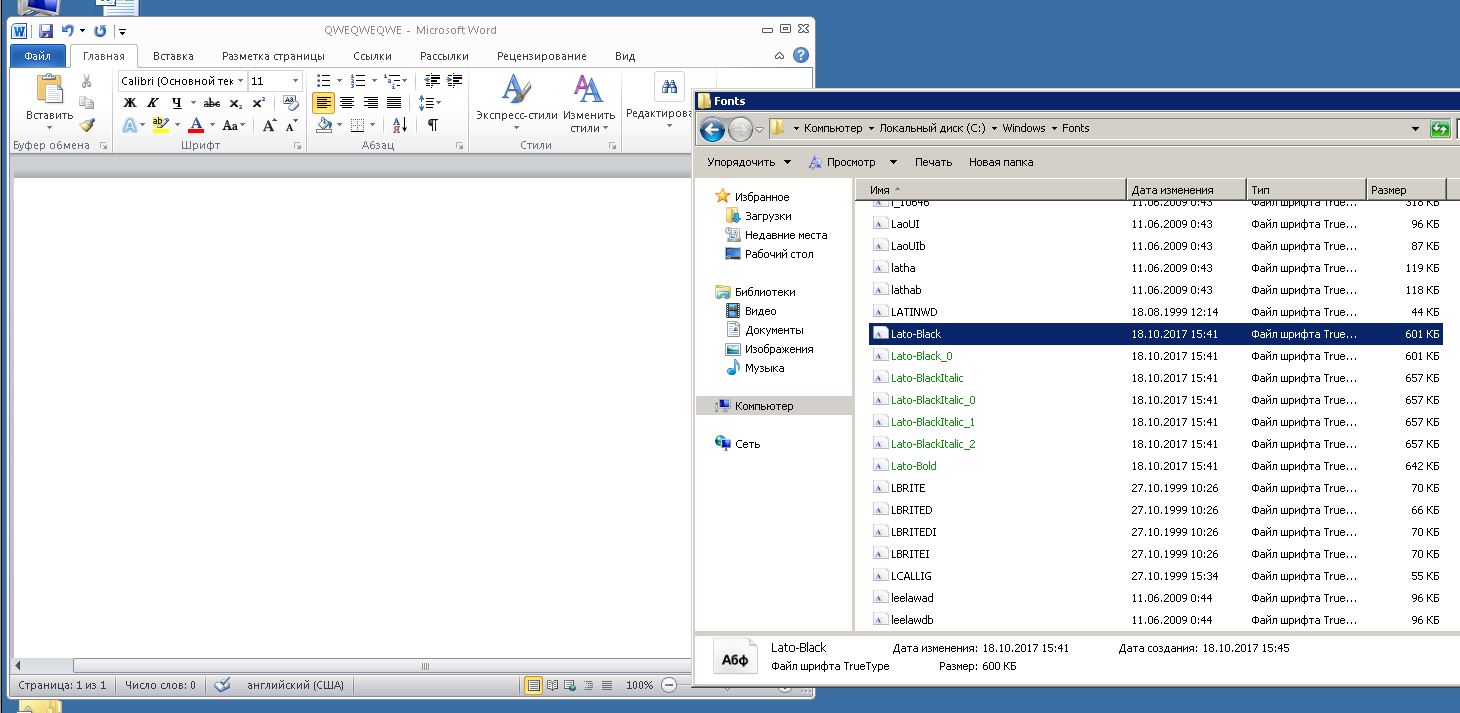Toggle Bold (Ж) formatting

(130, 103)
